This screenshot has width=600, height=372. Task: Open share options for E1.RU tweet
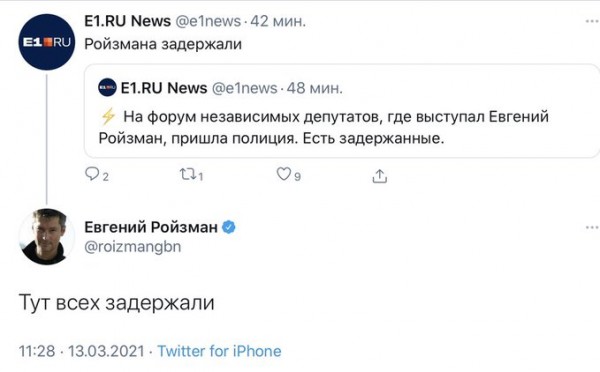(x=379, y=176)
